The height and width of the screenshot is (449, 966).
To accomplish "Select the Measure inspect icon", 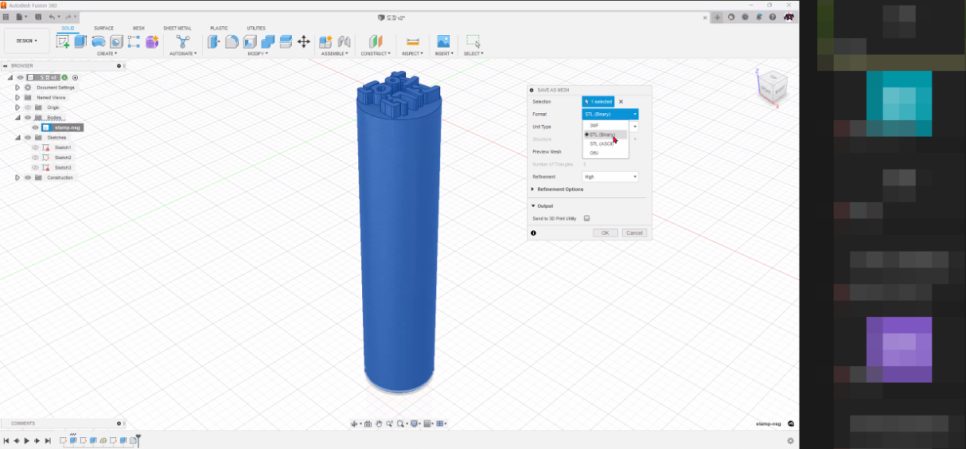I will click(x=413, y=41).
